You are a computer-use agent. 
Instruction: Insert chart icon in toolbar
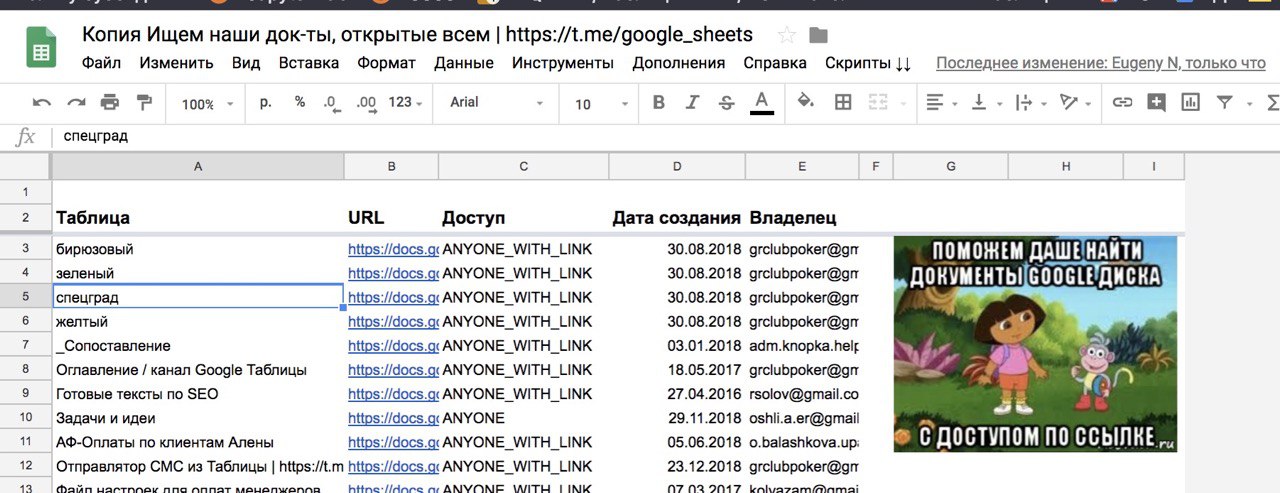(1190, 102)
